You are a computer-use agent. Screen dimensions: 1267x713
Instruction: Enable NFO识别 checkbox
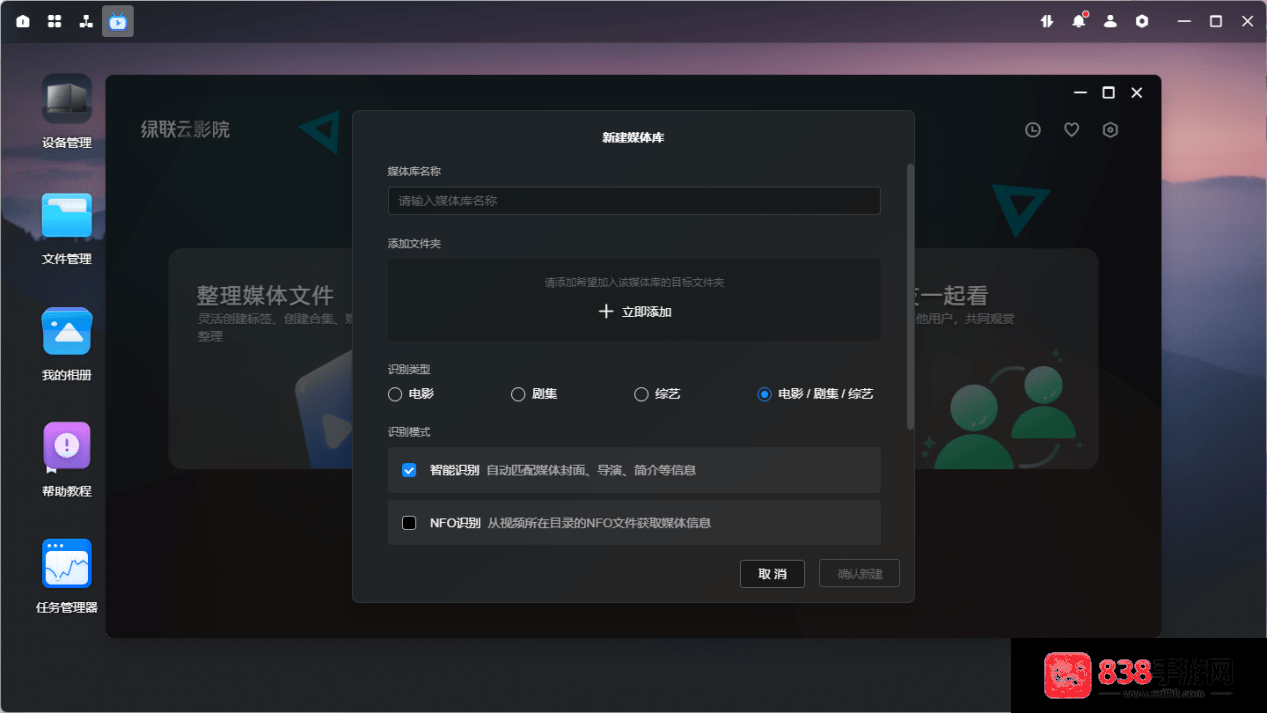409,523
